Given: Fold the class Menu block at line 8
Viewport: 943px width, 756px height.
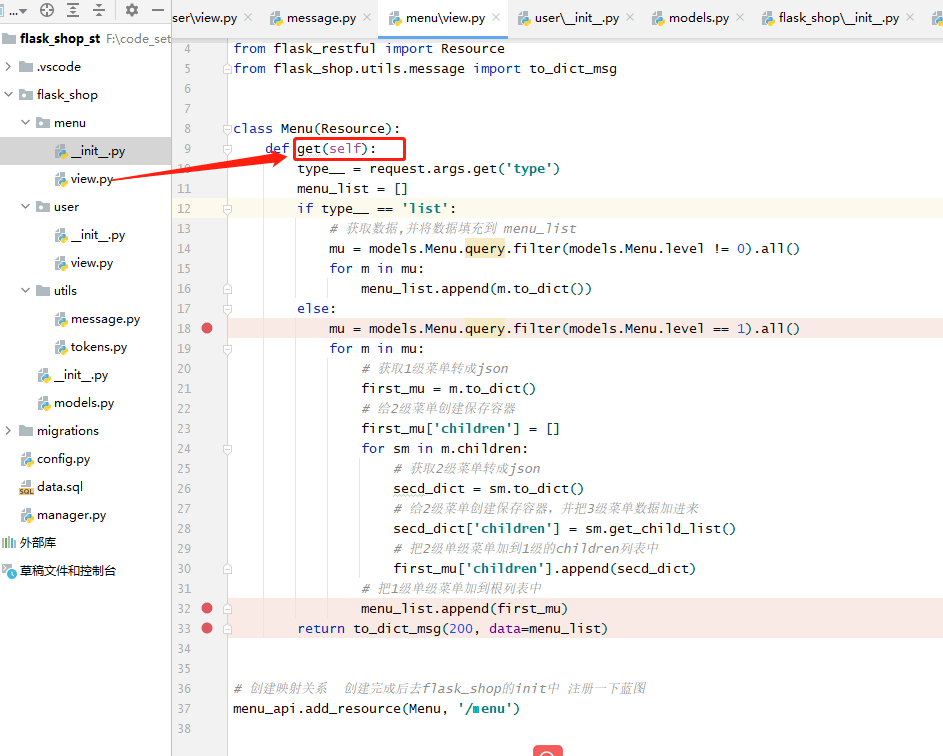Looking at the screenshot, I should pos(227,129).
